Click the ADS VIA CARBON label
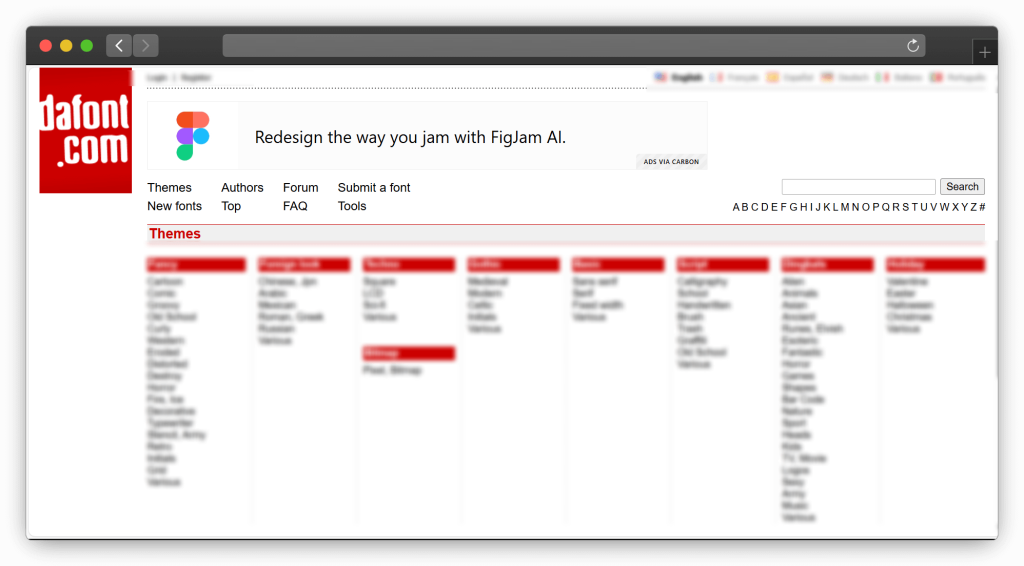Viewport: 1024px width, 566px height. (x=671, y=162)
